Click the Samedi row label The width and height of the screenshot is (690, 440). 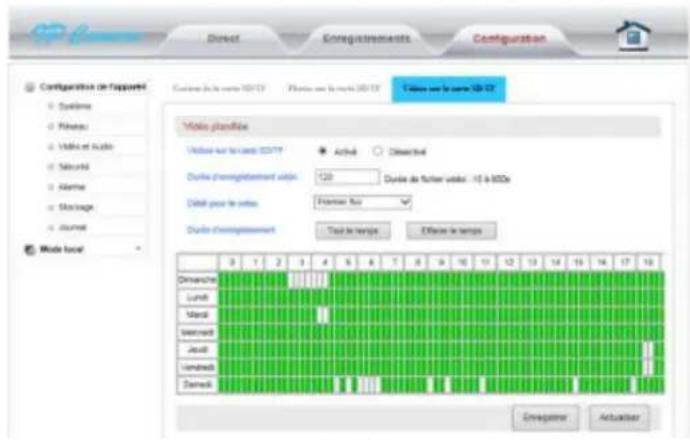tap(198, 385)
